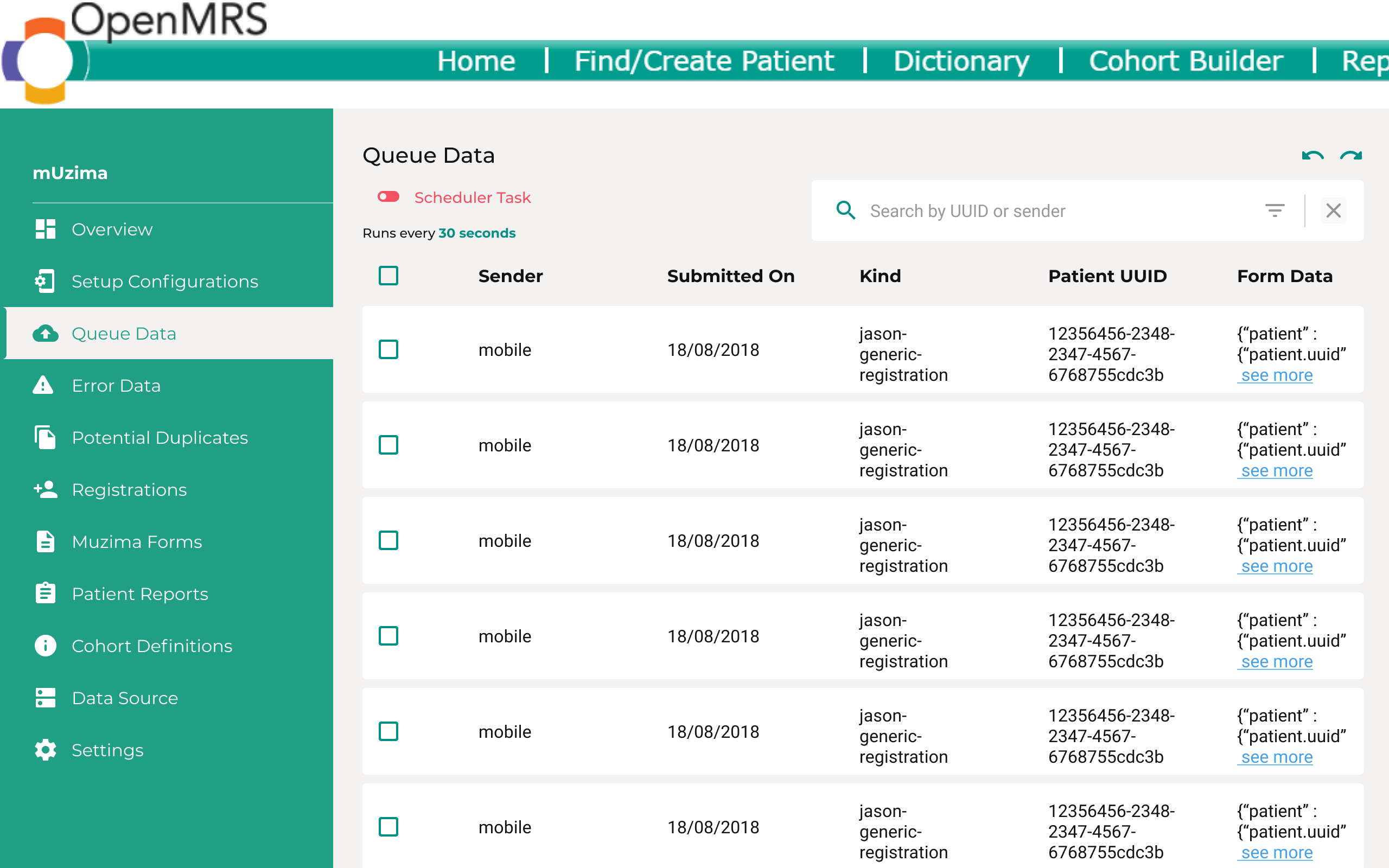Check the sixth queue row checkbox
This screenshot has height=868, width=1389.
[x=388, y=827]
